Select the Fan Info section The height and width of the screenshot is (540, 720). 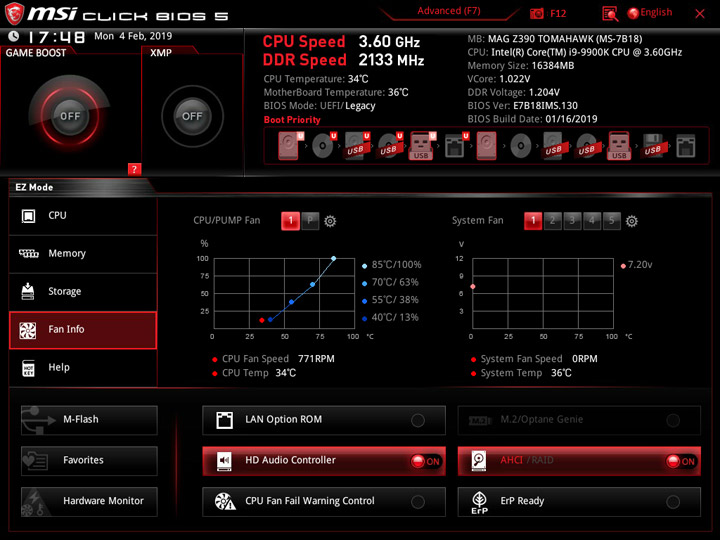point(83,330)
